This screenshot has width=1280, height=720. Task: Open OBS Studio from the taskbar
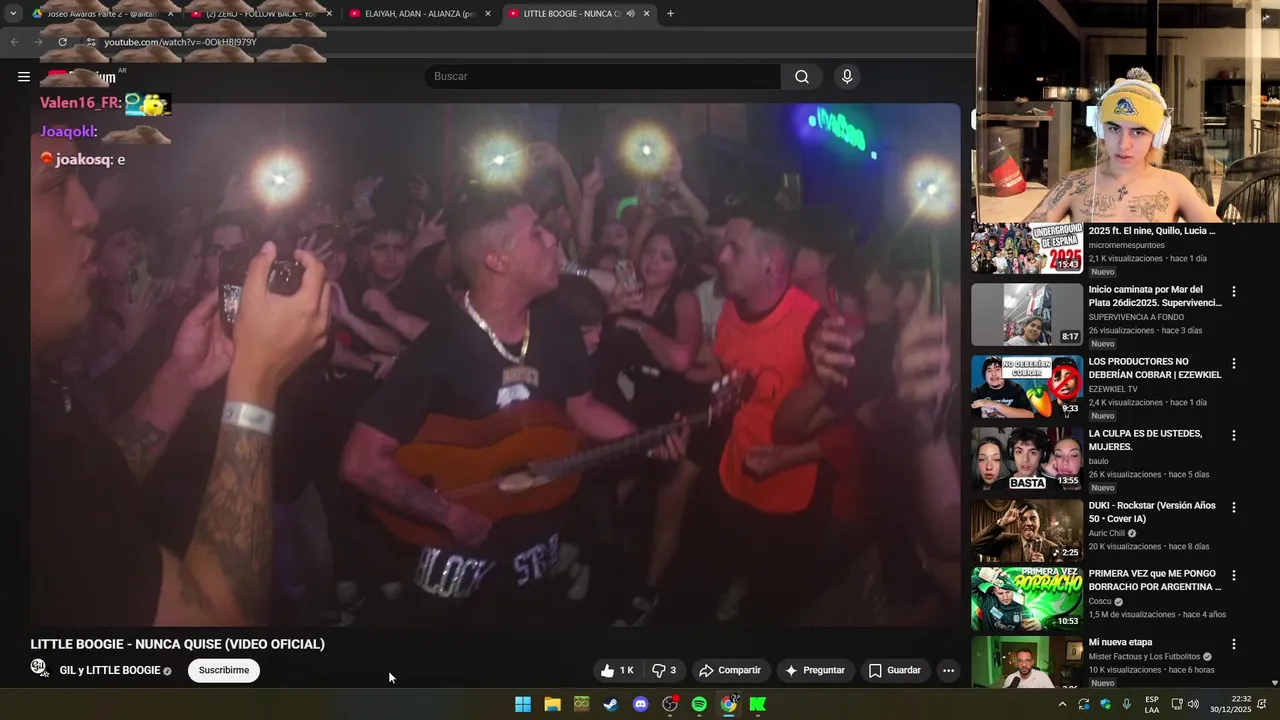point(670,704)
